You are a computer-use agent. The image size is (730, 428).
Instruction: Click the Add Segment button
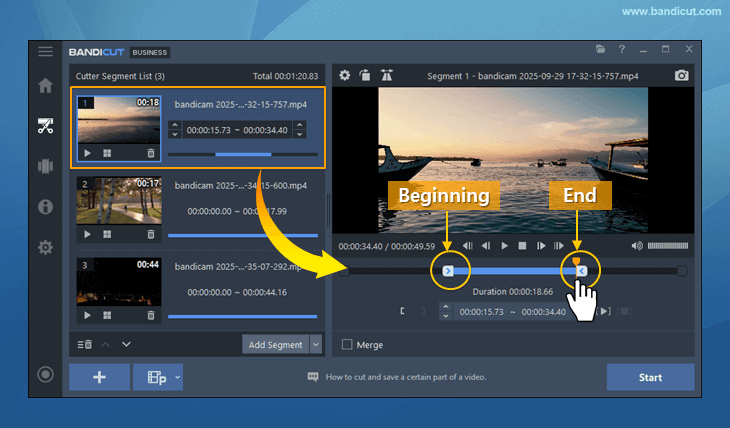click(275, 345)
